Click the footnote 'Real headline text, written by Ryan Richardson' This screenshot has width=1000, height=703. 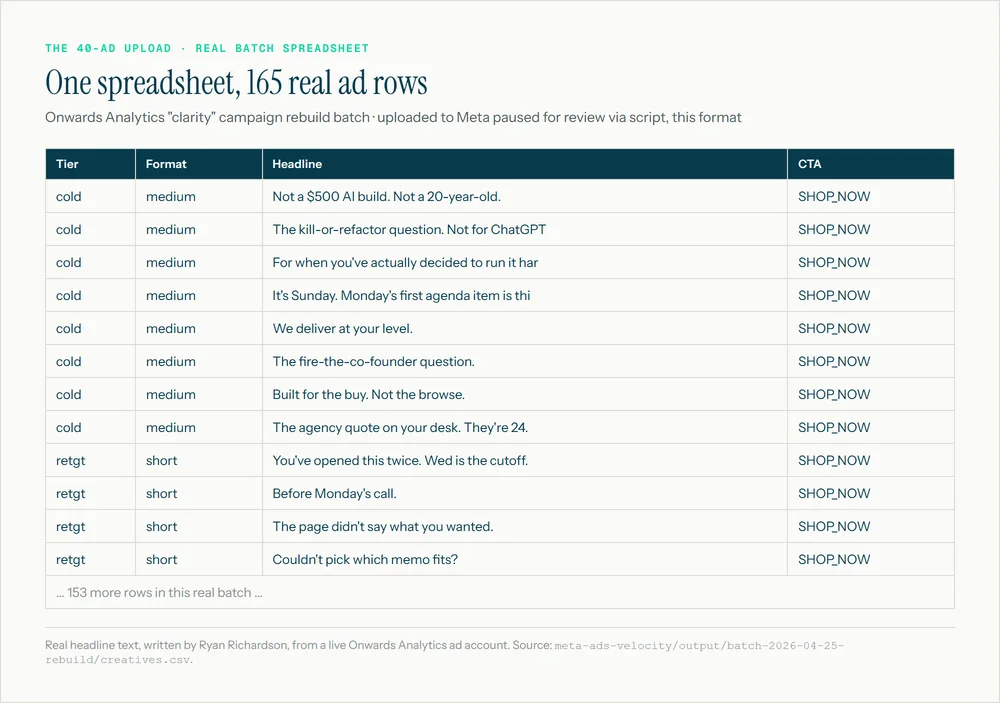(x=166, y=645)
